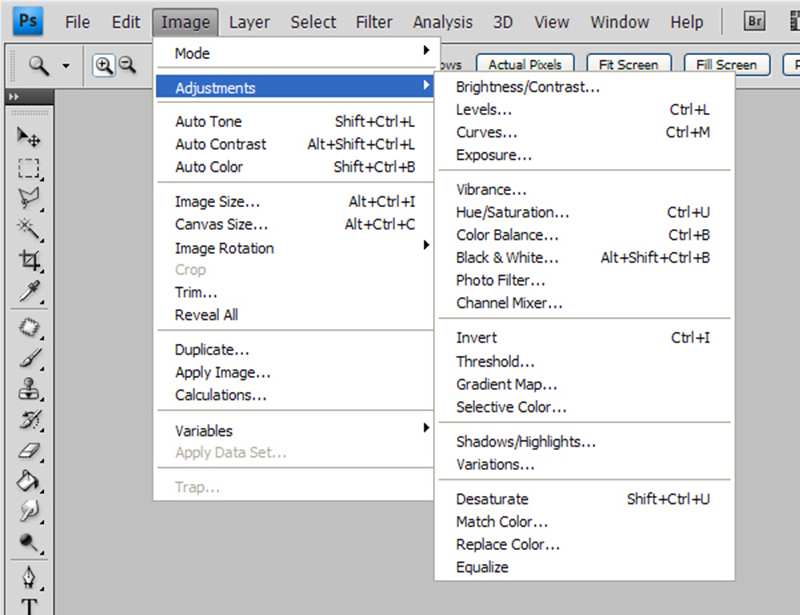Choose the Clone Stamp tool
Screen dimensions: 800x615
pos(29,389)
